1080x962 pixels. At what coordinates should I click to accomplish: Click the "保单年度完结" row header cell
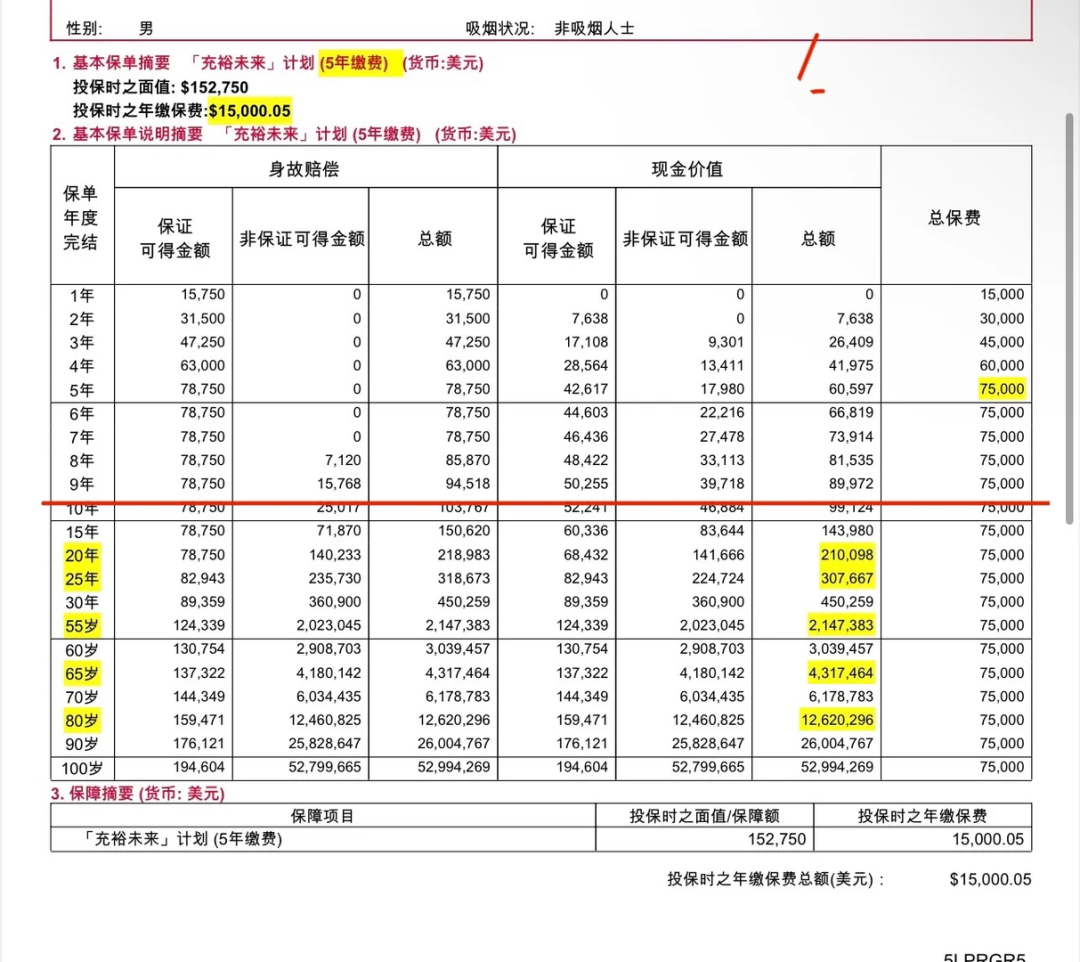82,217
